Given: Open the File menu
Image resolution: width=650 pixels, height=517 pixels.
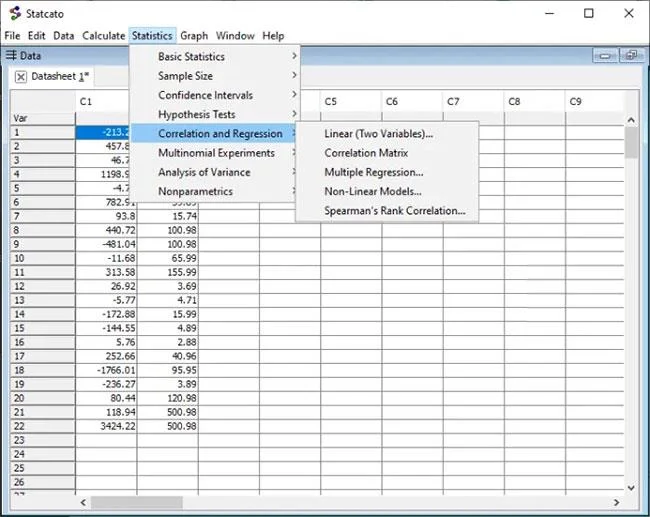Looking at the screenshot, I should coord(12,36).
